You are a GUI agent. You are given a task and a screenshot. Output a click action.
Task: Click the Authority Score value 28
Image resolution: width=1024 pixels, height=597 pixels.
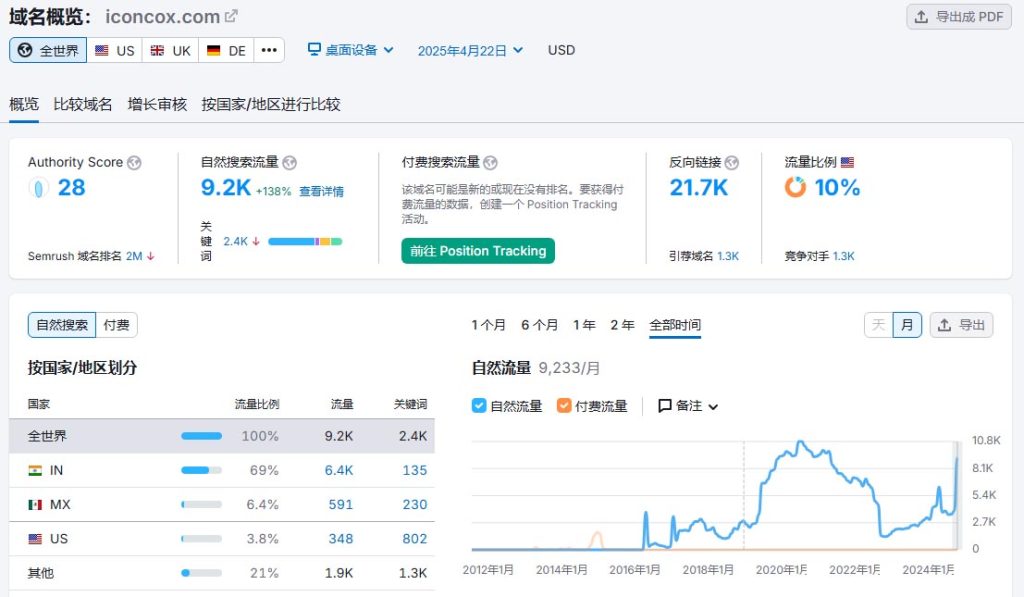point(72,188)
